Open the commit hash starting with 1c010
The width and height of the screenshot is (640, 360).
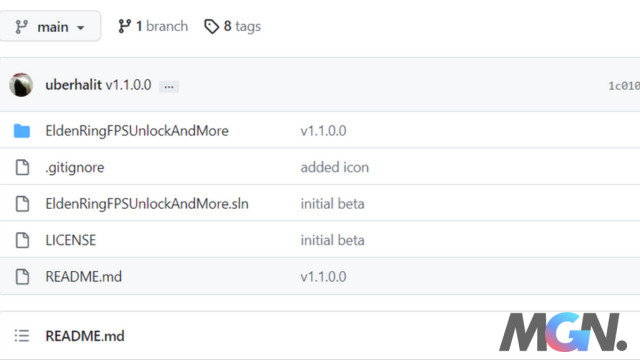[624, 86]
